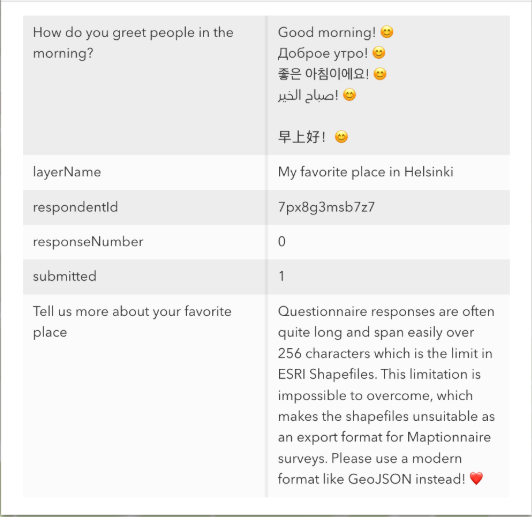
Task: Select the responseNumber field label
Action: tap(88, 242)
